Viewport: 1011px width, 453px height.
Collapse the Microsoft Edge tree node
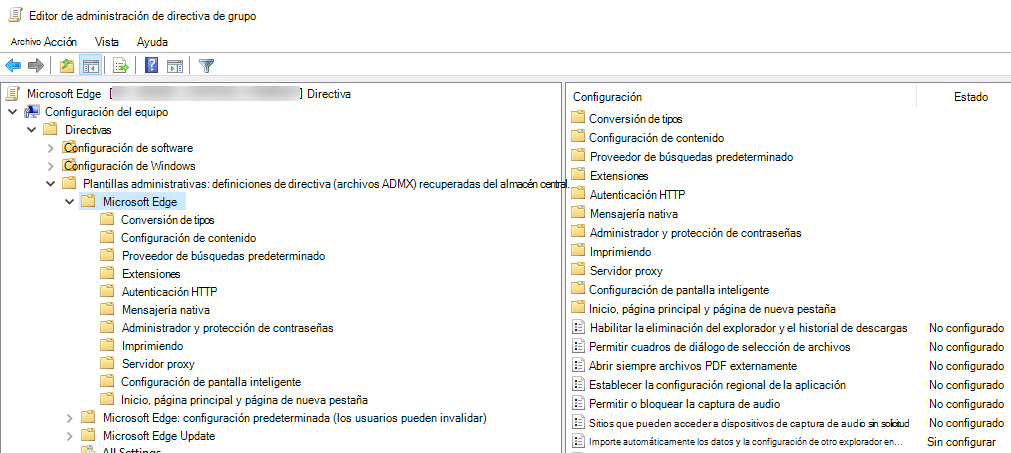coord(70,202)
